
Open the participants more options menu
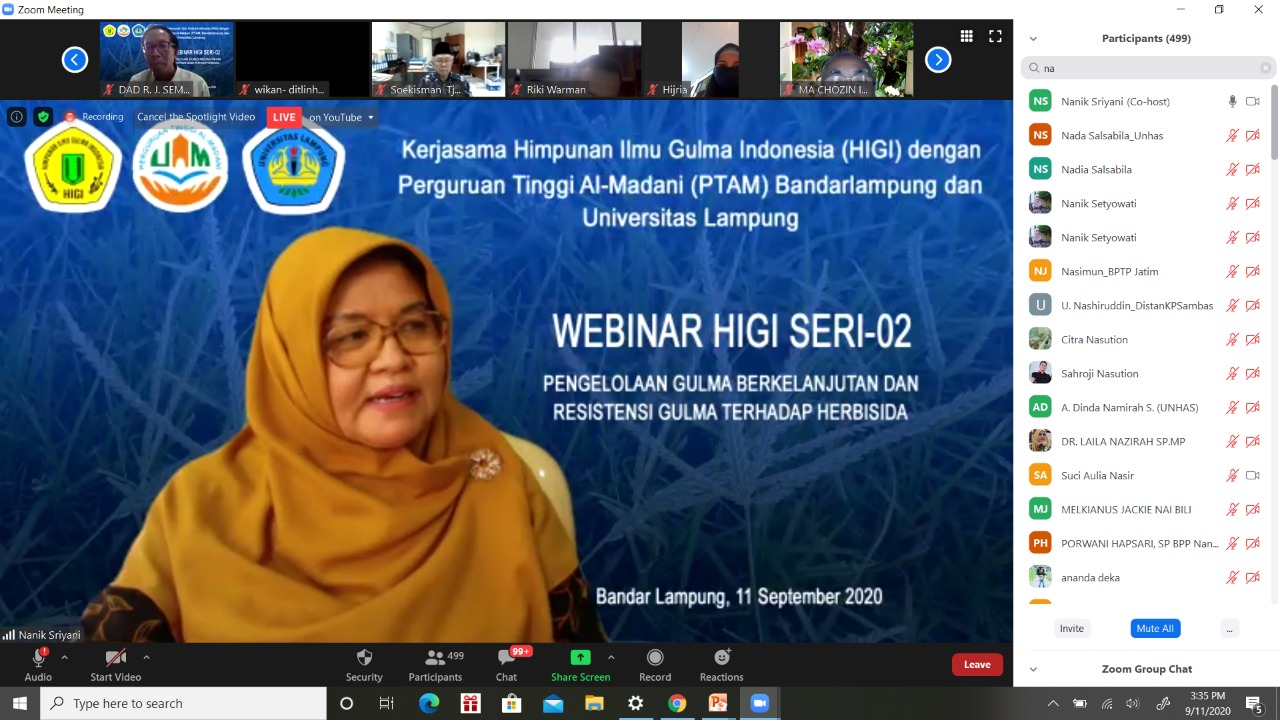point(1229,628)
